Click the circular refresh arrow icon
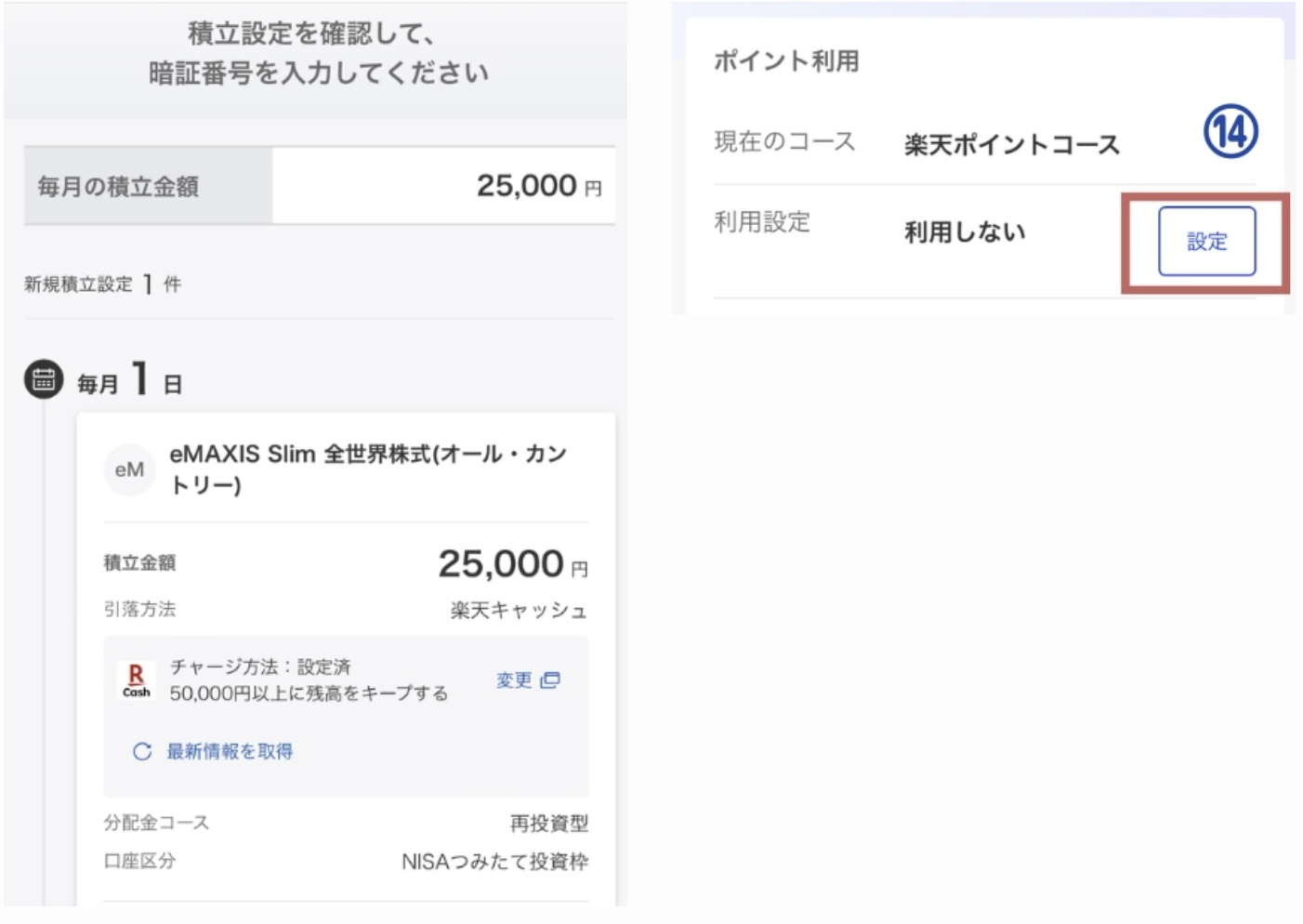Screen dimensions: 1303x924 pos(142,751)
